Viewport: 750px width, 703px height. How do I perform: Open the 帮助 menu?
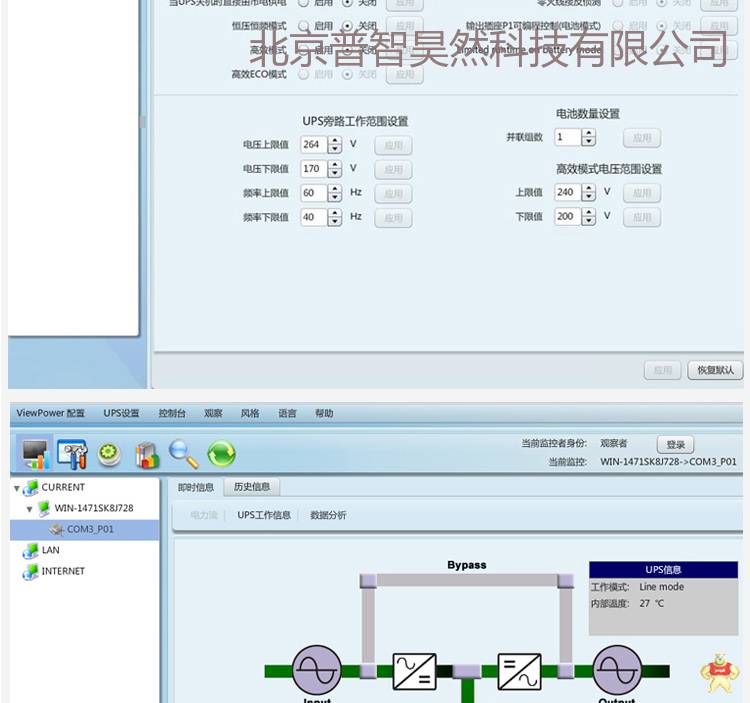(324, 413)
